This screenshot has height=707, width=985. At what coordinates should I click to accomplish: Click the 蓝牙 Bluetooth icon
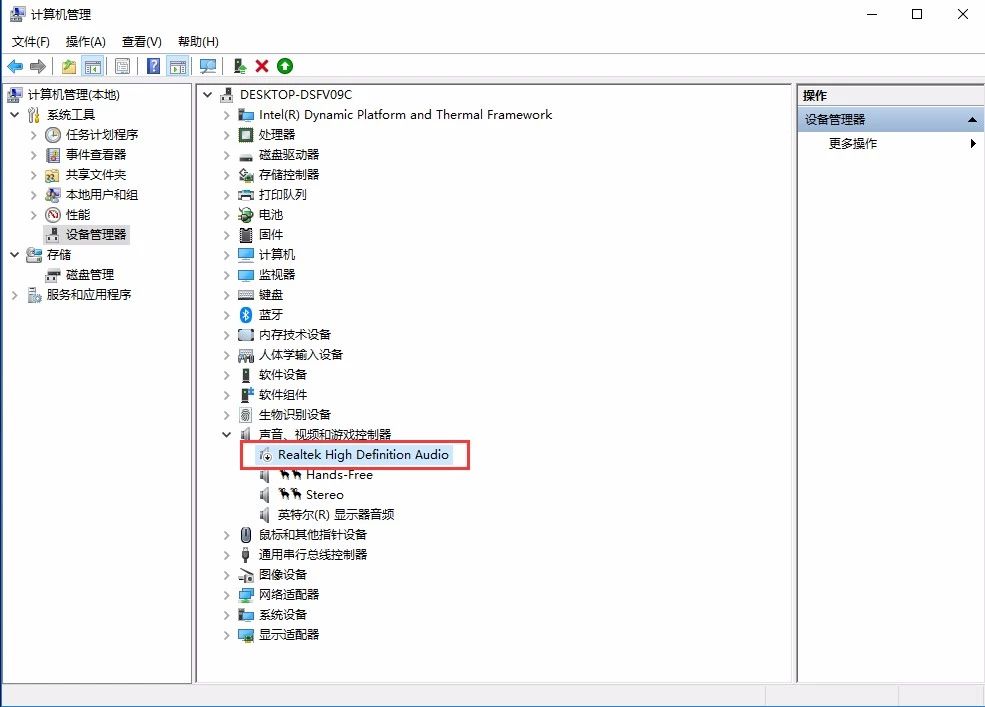(x=246, y=315)
